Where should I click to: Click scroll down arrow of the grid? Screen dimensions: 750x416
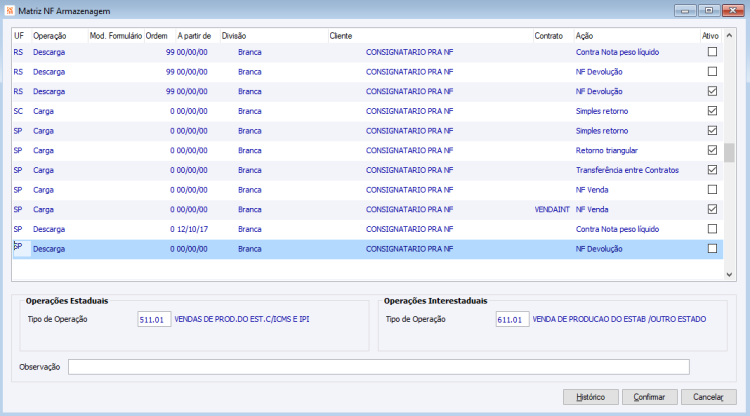pos(729,274)
